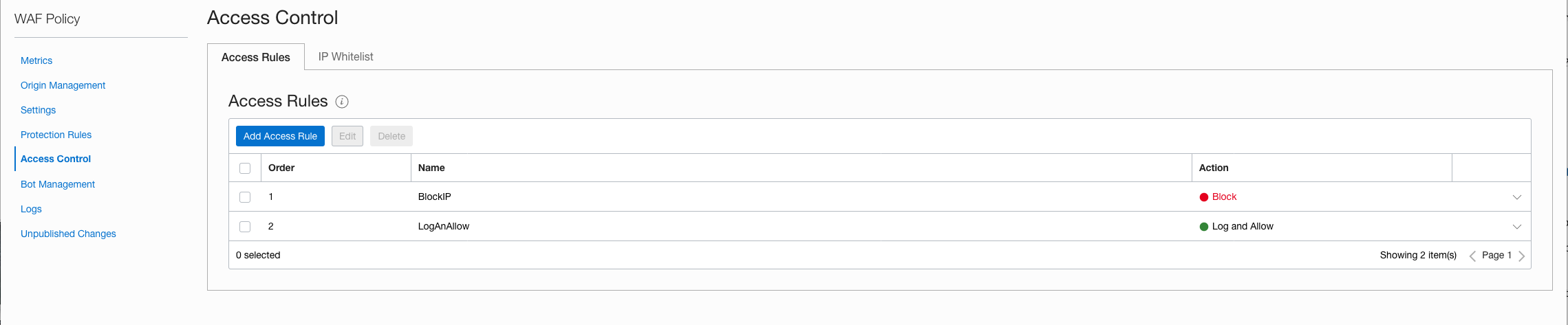Screen dimensions: 1568x325
Task: Click the green Log and Allow dot
Action: 1204,227
